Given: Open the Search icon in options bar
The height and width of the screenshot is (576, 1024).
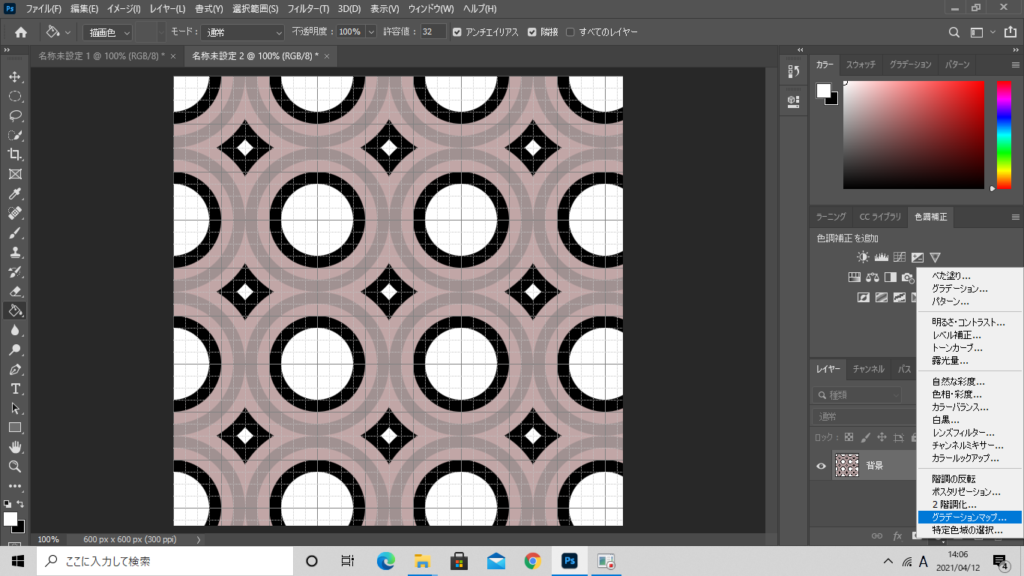Looking at the screenshot, I should pyautogui.click(x=954, y=32).
